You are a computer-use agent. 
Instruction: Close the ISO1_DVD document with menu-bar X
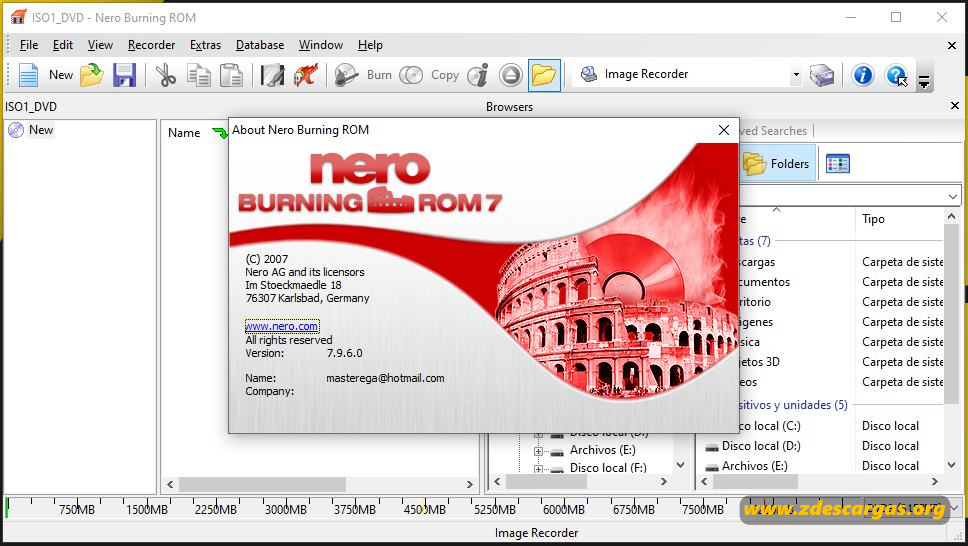click(952, 46)
